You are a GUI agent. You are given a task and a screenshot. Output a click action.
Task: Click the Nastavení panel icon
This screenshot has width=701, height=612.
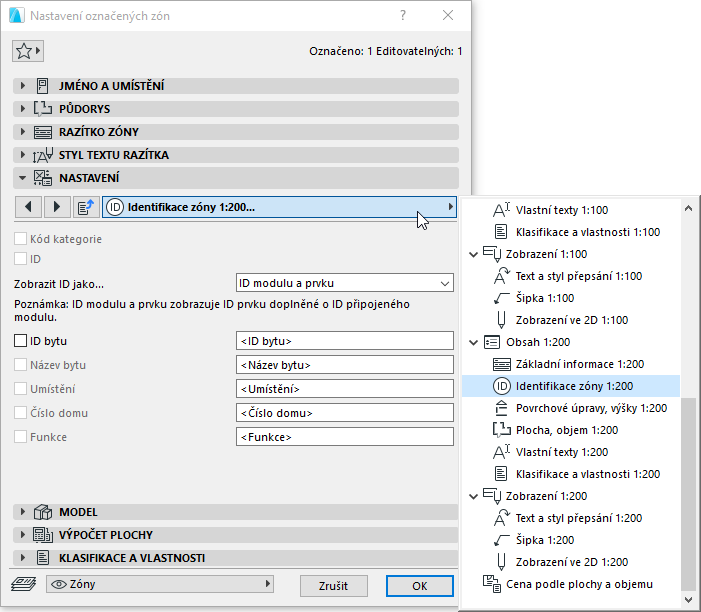coord(42,178)
